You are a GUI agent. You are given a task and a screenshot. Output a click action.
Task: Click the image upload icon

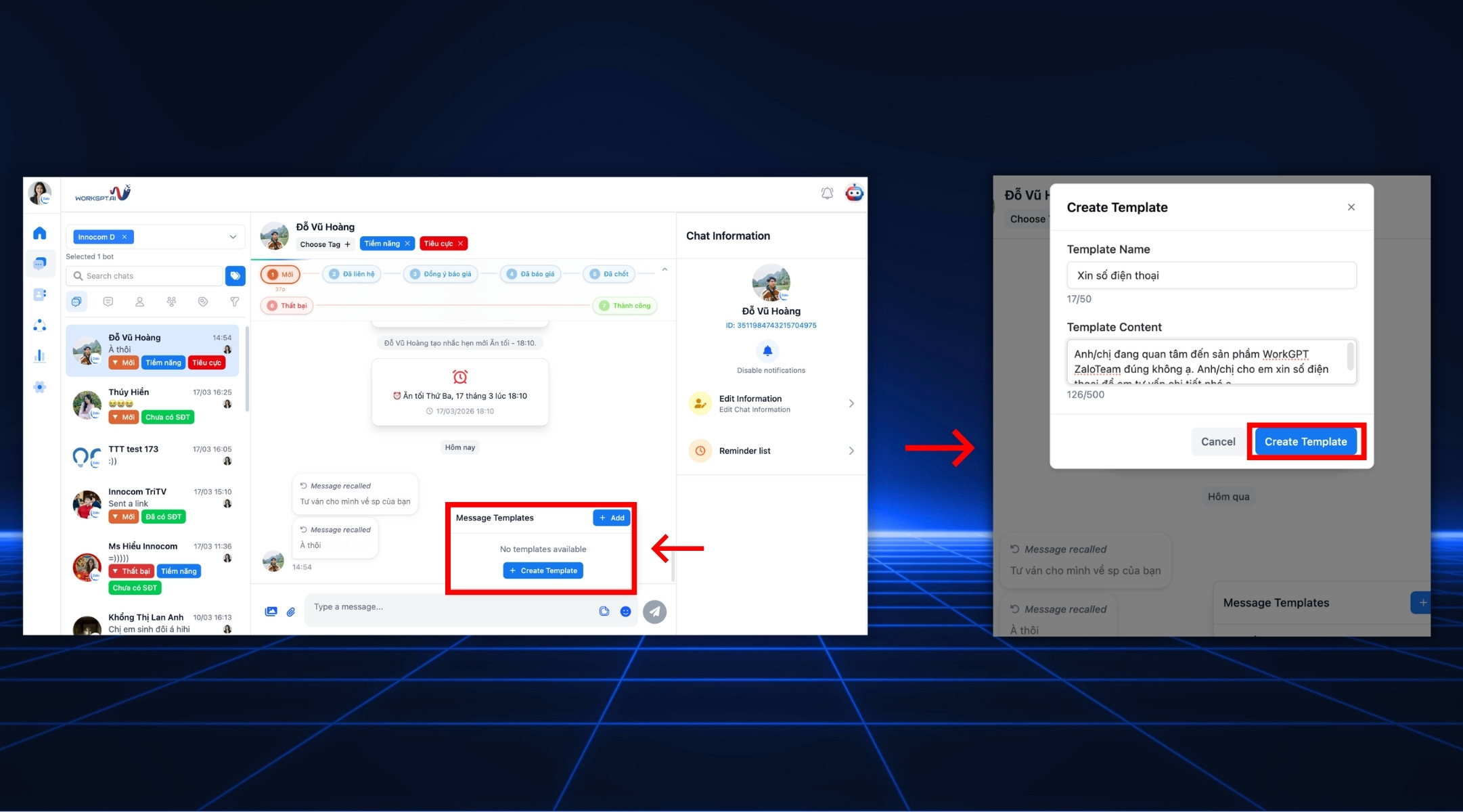click(271, 612)
